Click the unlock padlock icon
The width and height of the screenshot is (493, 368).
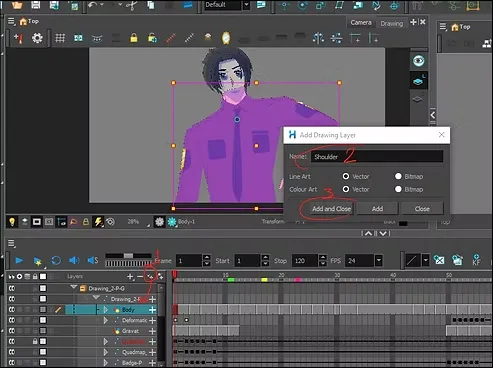click(152, 38)
